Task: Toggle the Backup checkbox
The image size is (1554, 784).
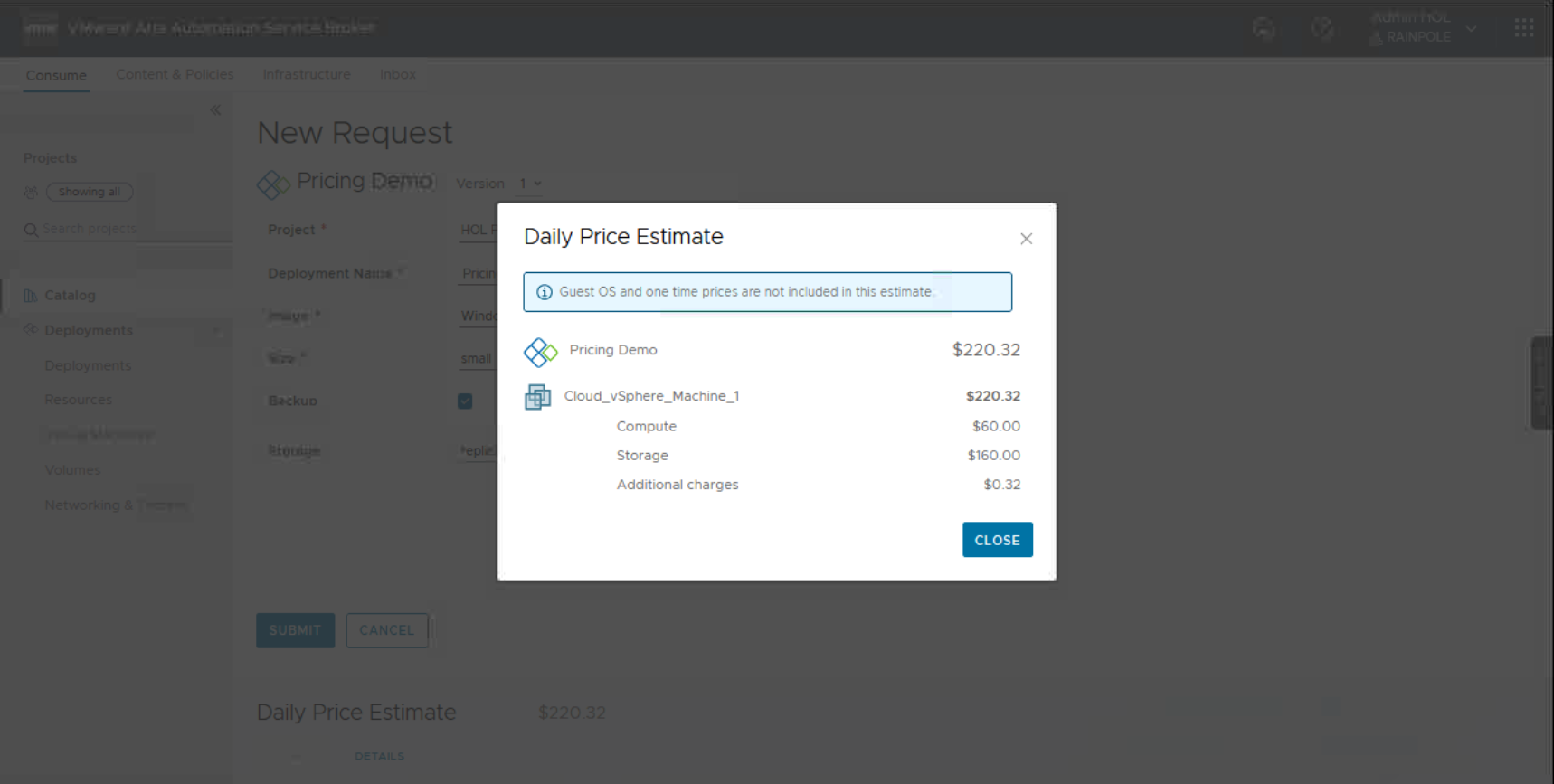Action: click(x=465, y=401)
